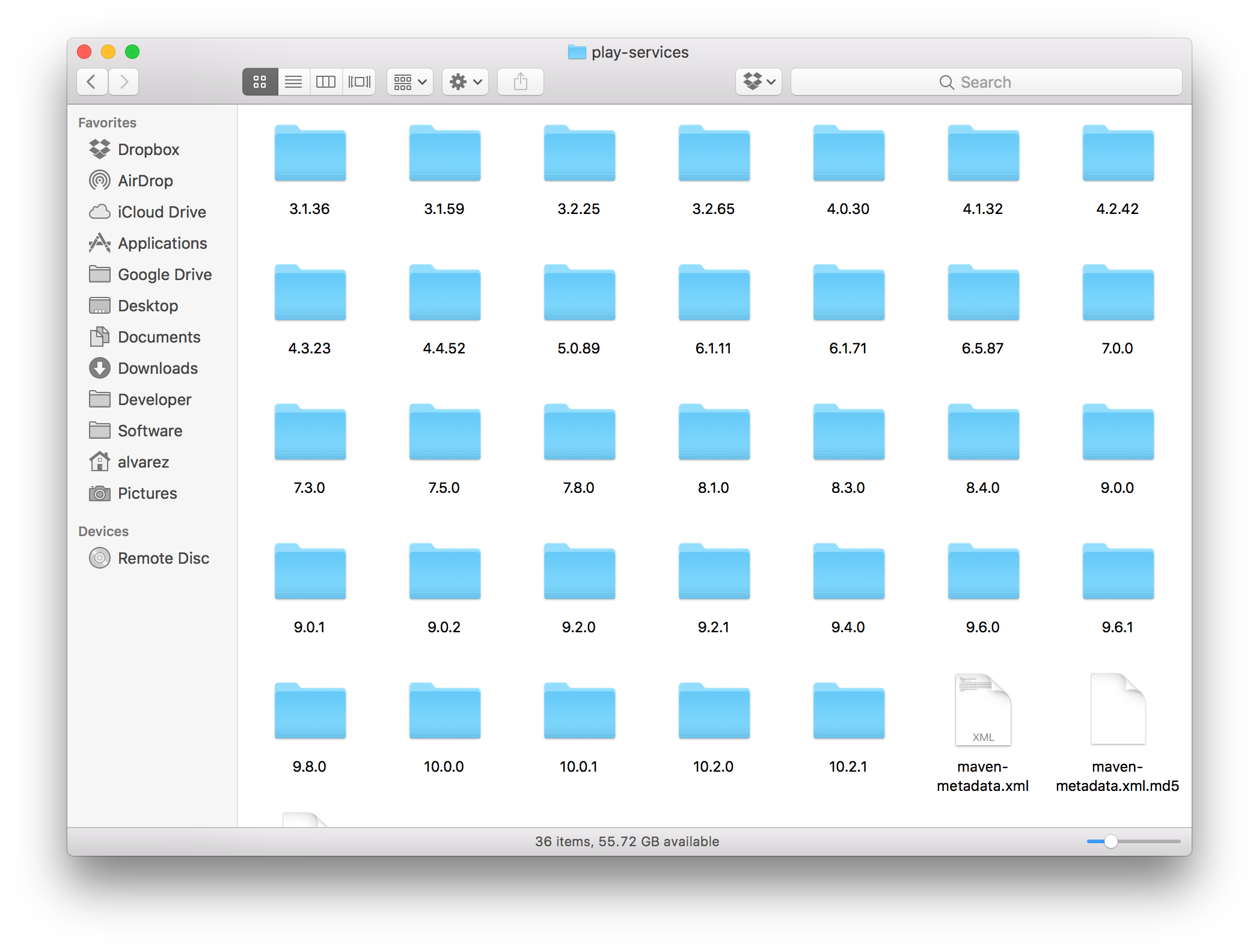Select the 9.4.0 folder
Image resolution: width=1259 pixels, height=952 pixels.
[849, 572]
